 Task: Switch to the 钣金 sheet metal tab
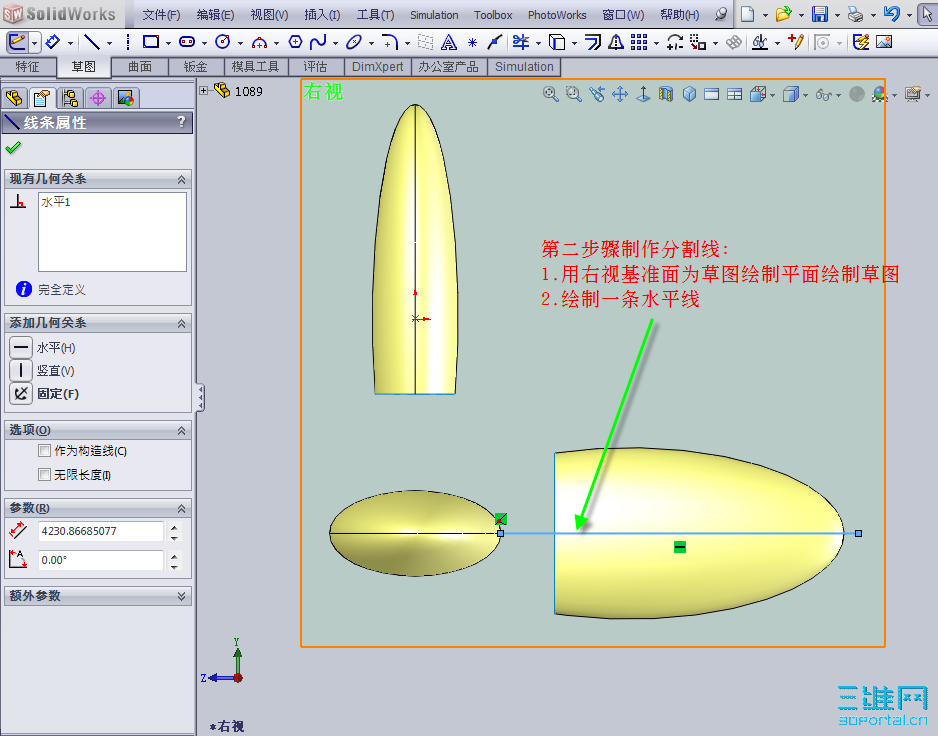point(196,67)
